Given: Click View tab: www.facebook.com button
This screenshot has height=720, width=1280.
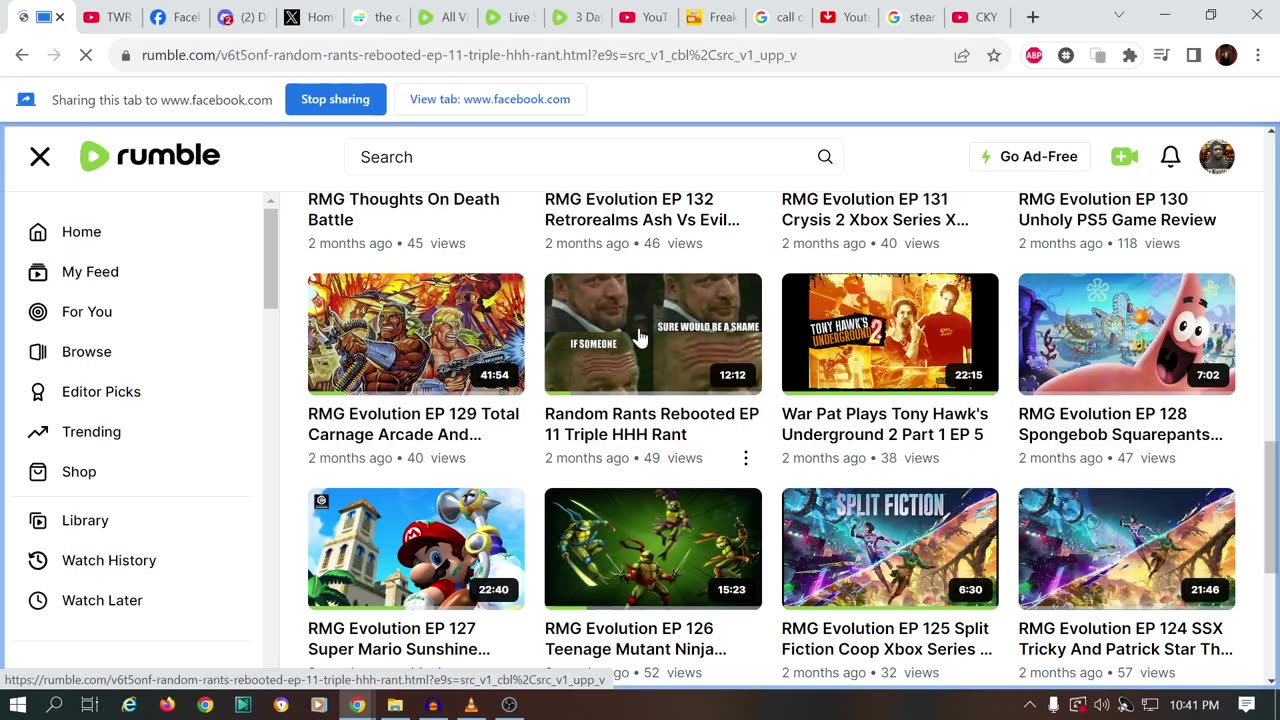Looking at the screenshot, I should (x=490, y=100).
